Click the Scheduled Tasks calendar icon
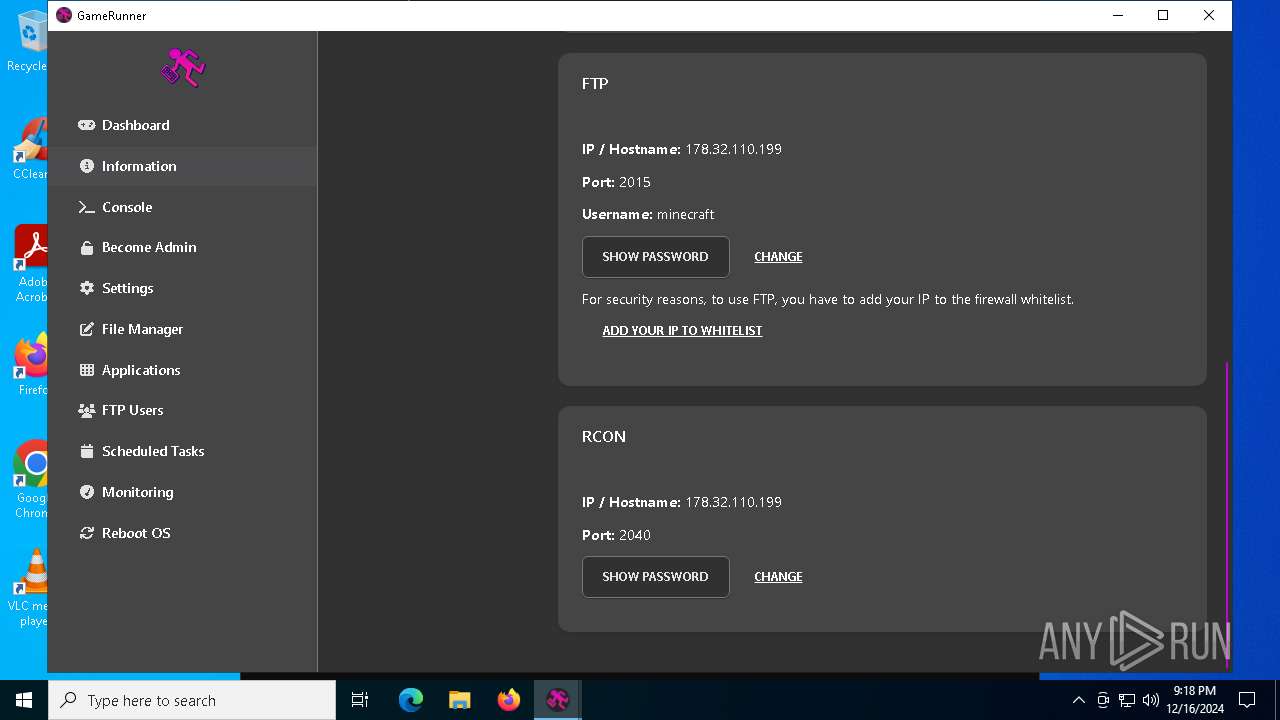Viewport: 1280px width, 720px height. coord(87,451)
